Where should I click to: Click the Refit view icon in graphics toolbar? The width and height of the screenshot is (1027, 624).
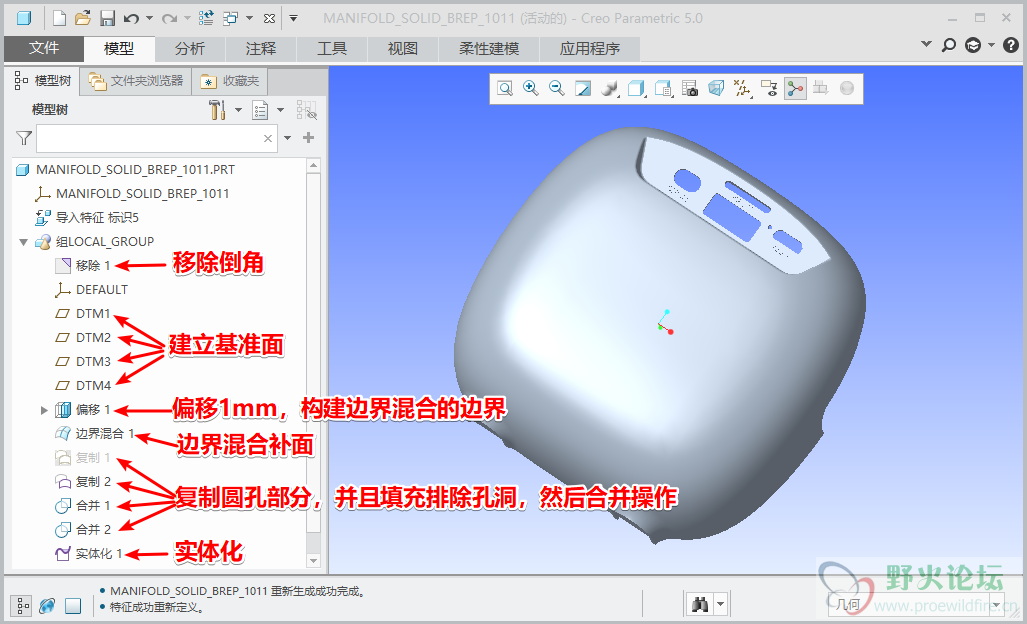tap(505, 88)
